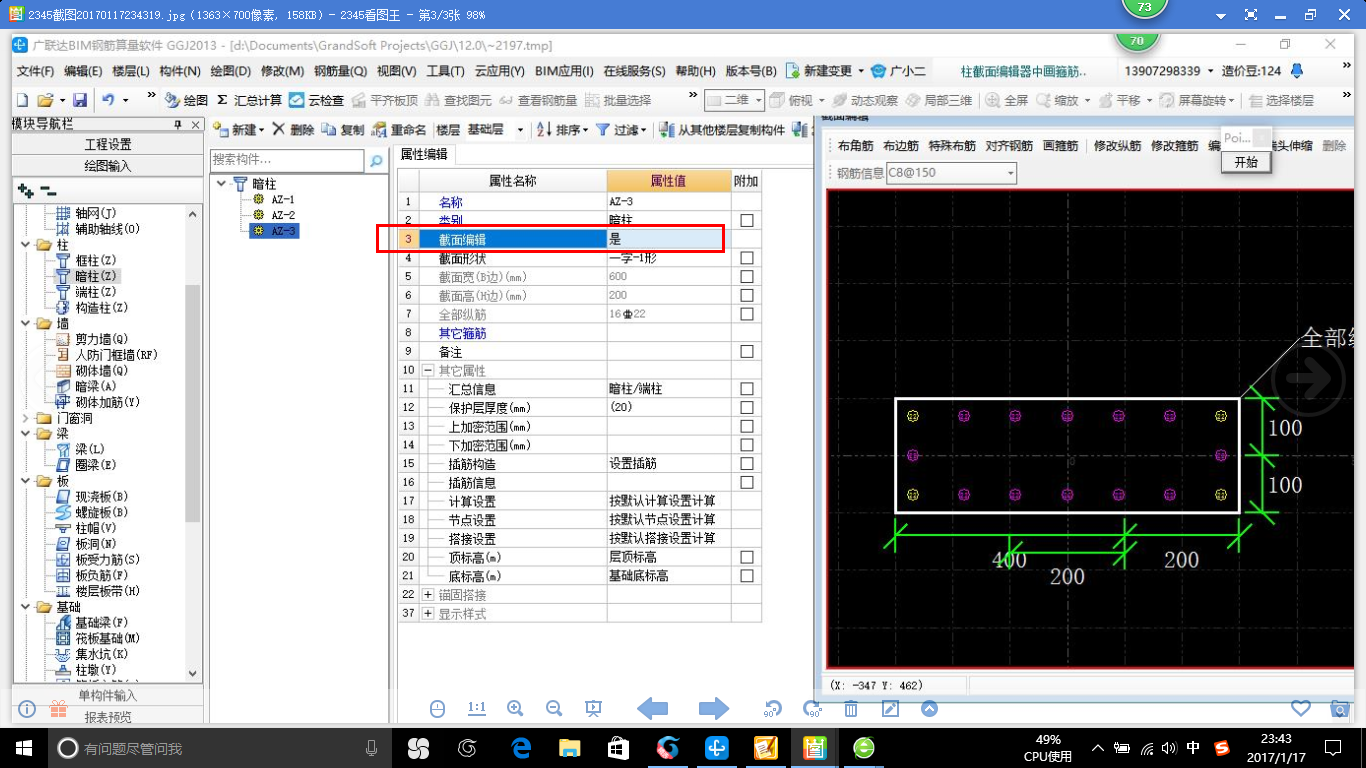The height and width of the screenshot is (768, 1366).
Task: Click the 搜索构件 search input field
Action: [288, 160]
